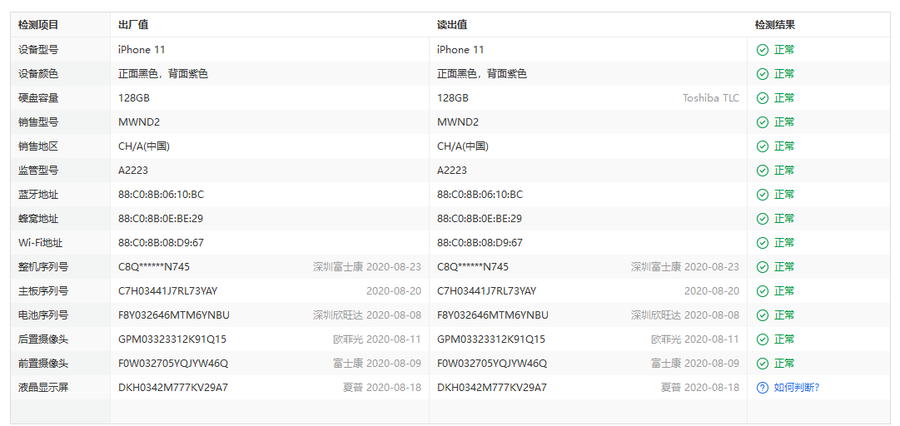
Task: Click 正面黑色，背面紫色 in the 出厂值 column
Action: pos(163,74)
